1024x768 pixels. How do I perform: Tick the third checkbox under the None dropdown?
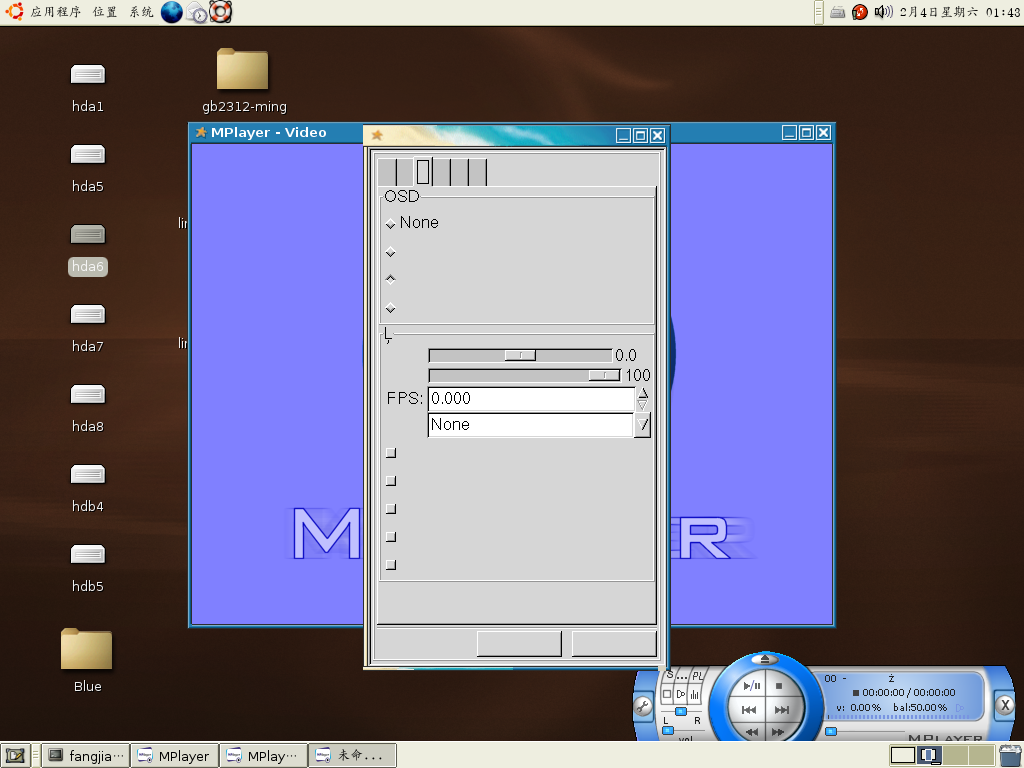(391, 509)
